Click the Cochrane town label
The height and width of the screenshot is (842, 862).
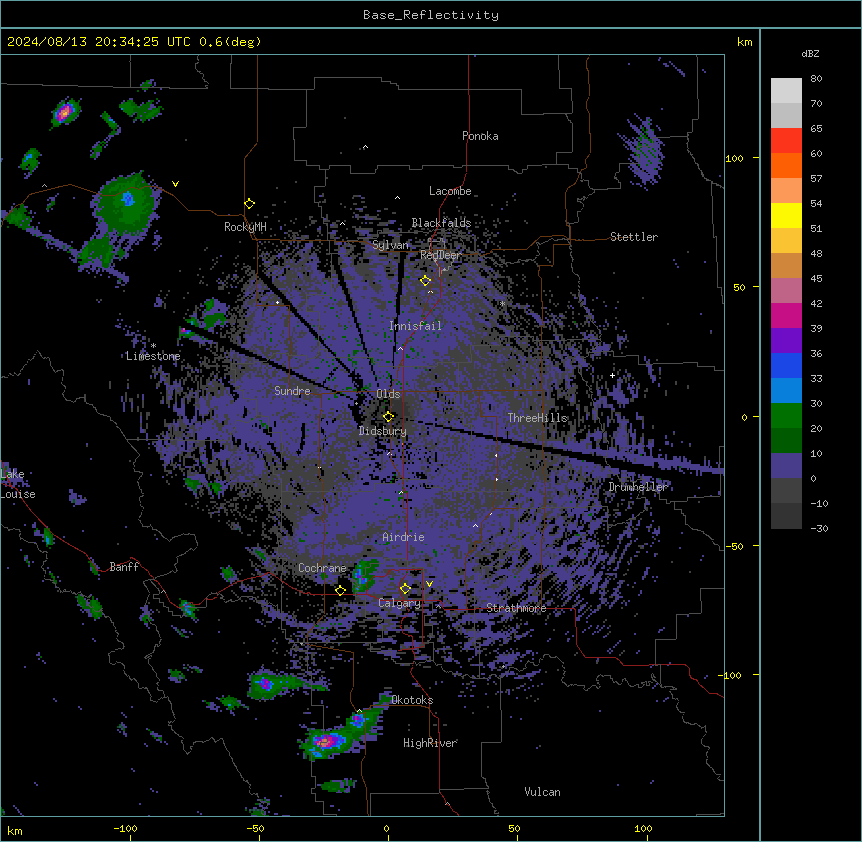322,568
